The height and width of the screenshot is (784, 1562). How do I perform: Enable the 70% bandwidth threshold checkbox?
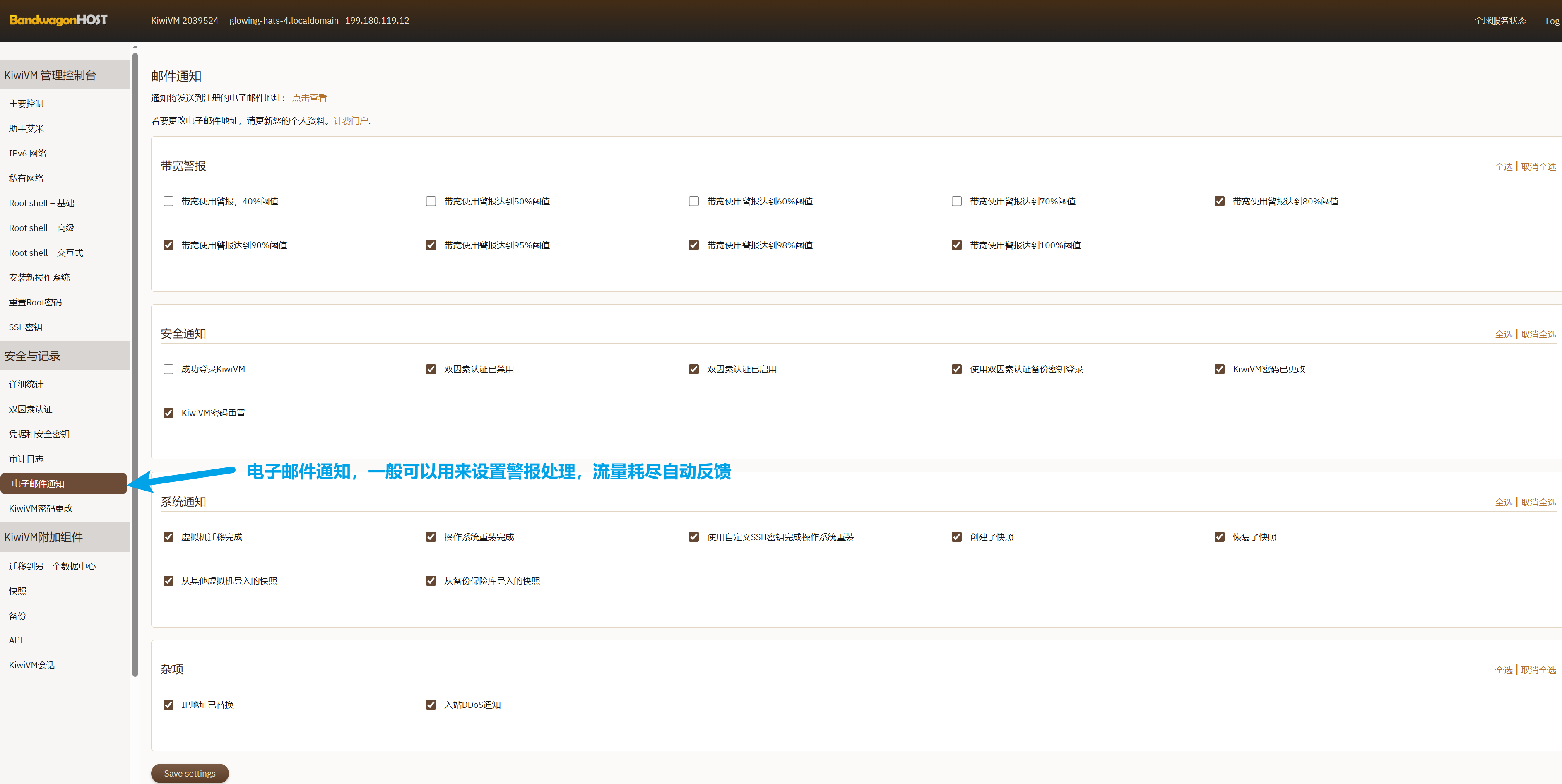[x=957, y=201]
